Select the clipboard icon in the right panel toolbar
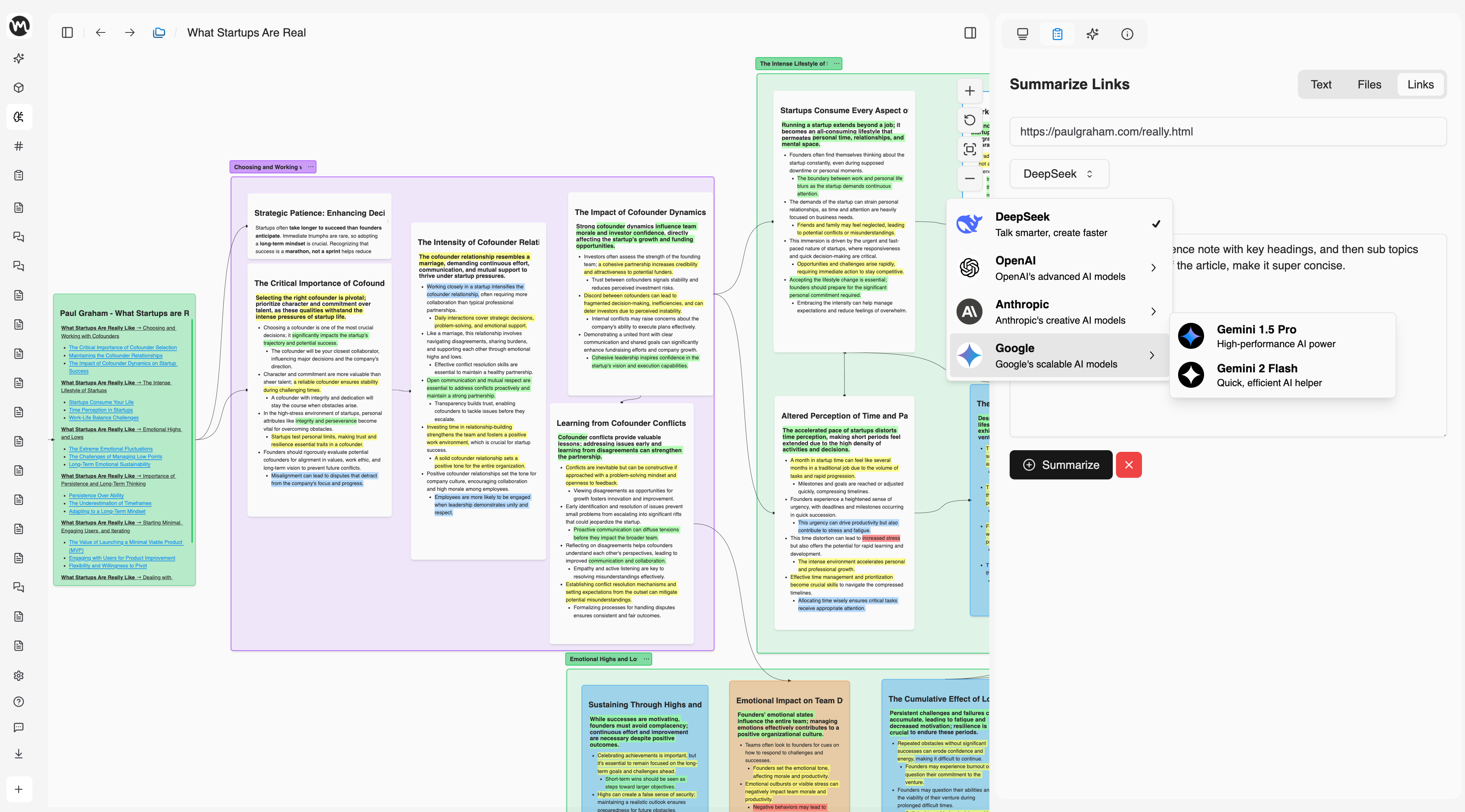The width and height of the screenshot is (1465, 812). [1057, 34]
